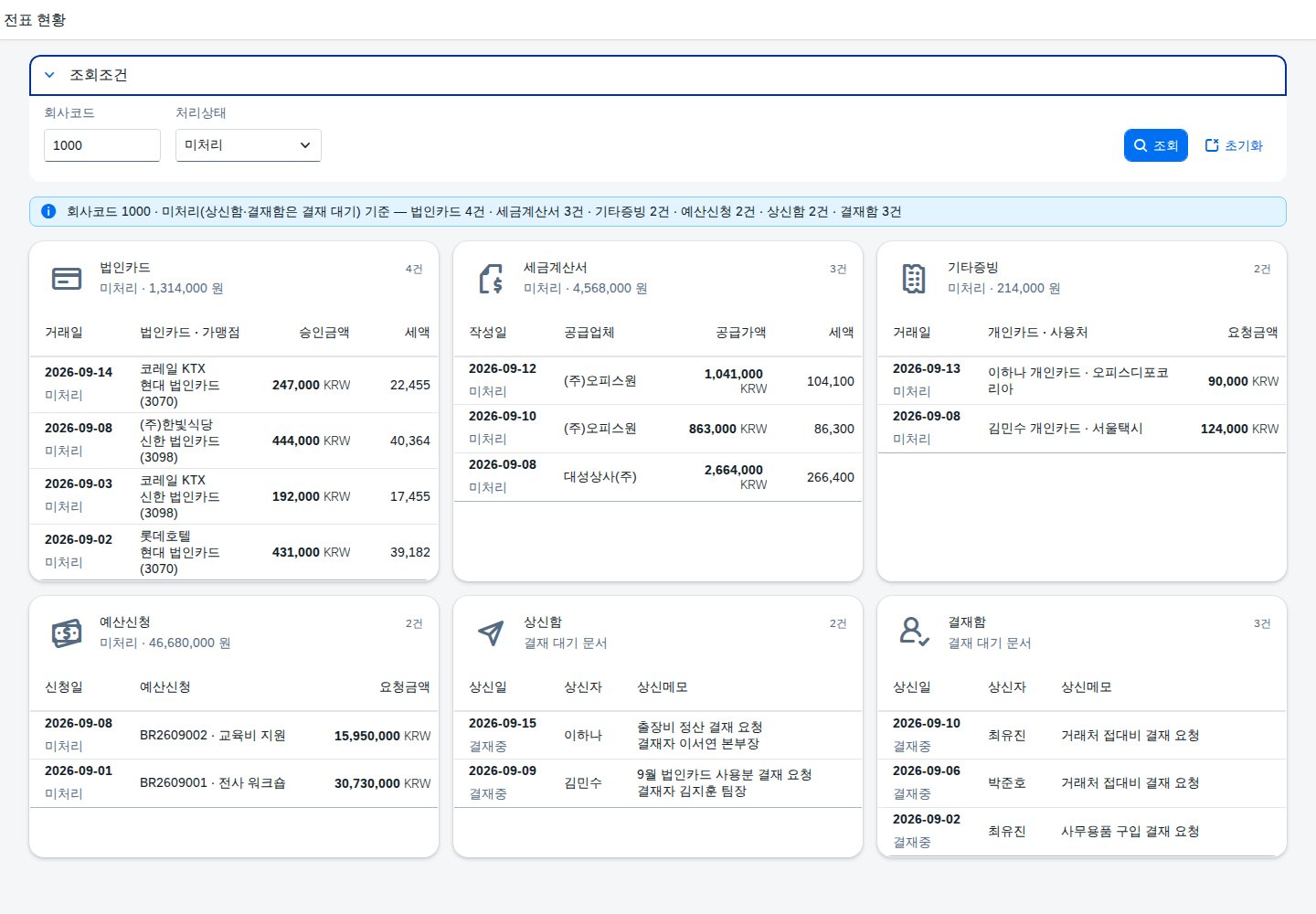The height and width of the screenshot is (914, 1316).
Task: Click the 상신함 paper plane icon
Action: (491, 632)
